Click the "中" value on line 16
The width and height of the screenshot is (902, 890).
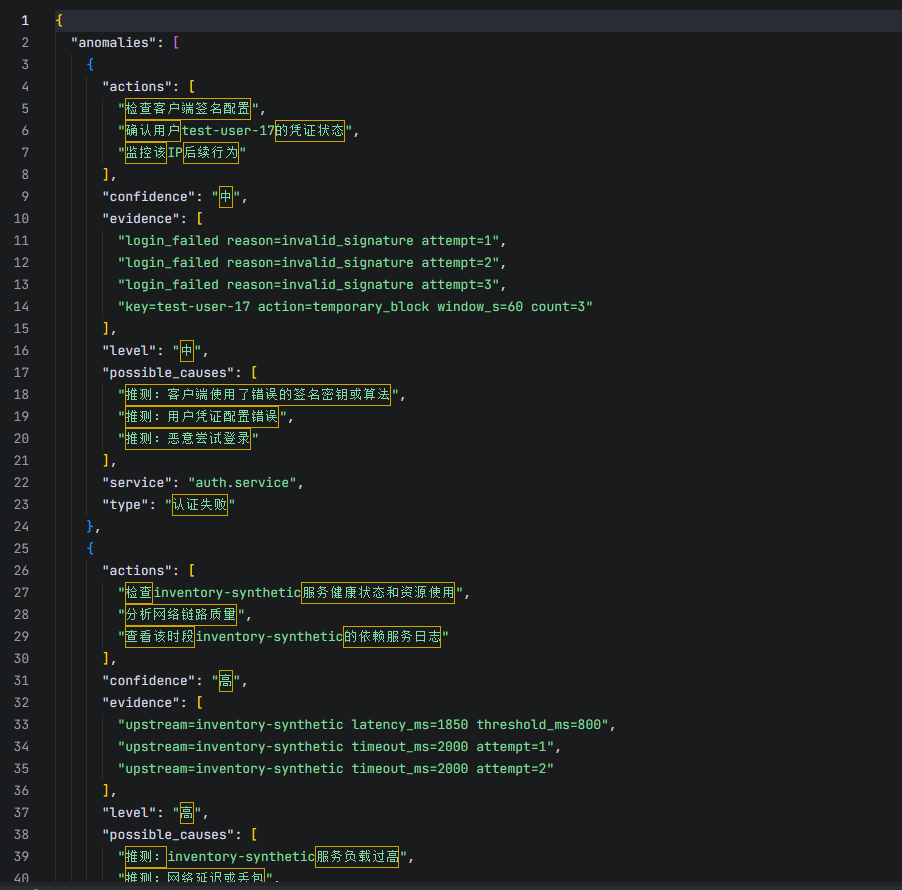(186, 351)
